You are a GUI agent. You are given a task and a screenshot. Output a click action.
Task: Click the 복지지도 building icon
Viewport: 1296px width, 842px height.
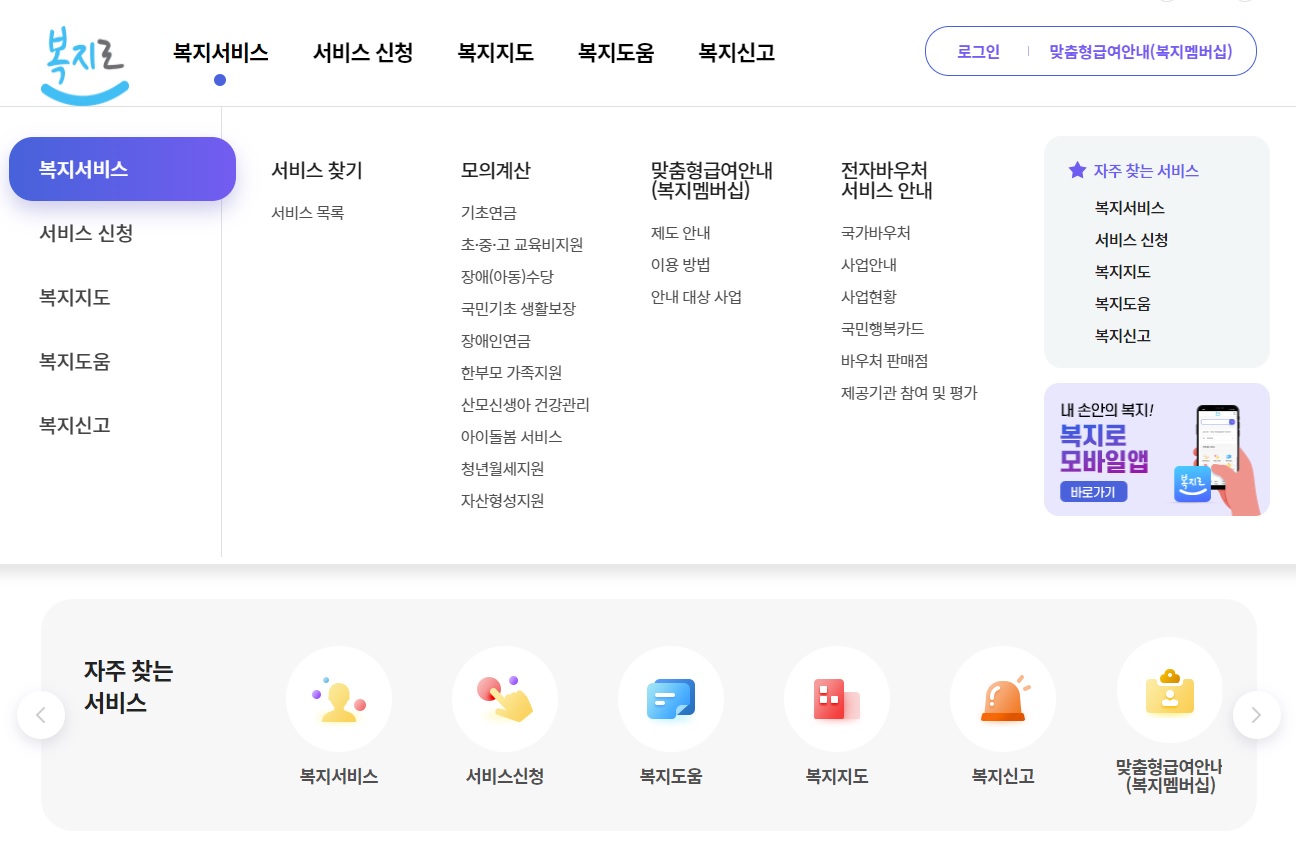coord(836,699)
